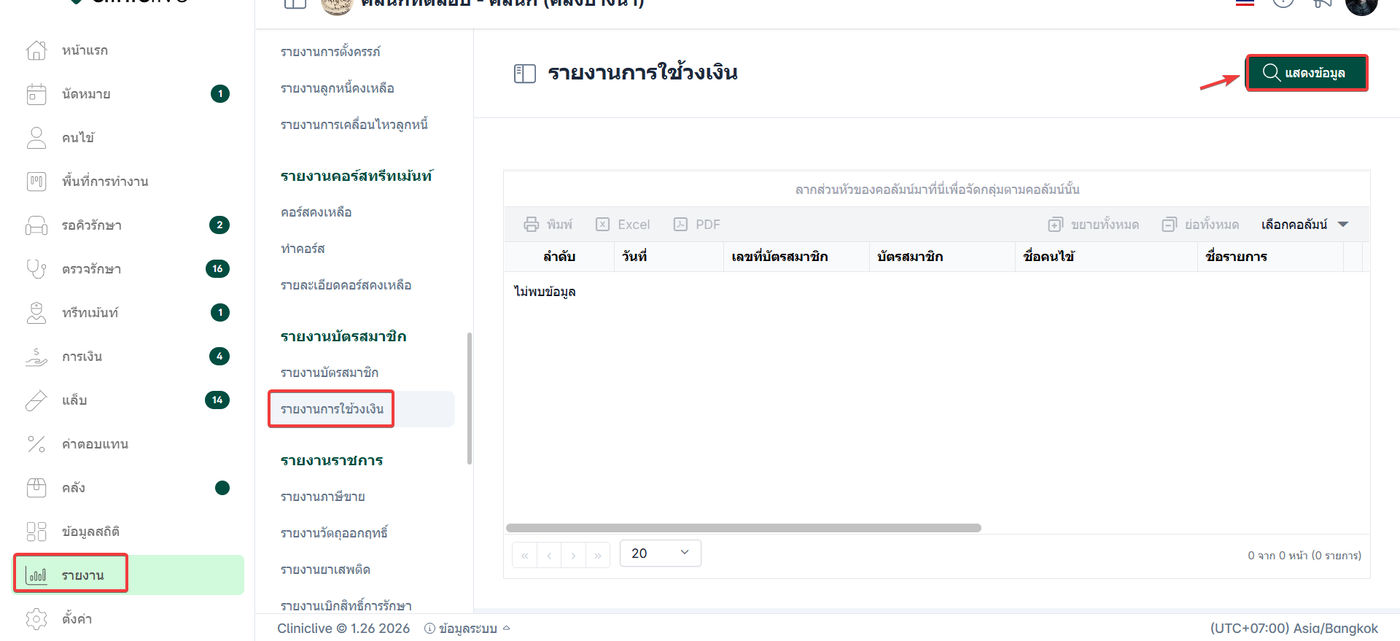Open the รอคิวรักษา queue icon
The width and height of the screenshot is (1400, 641).
(x=36, y=225)
